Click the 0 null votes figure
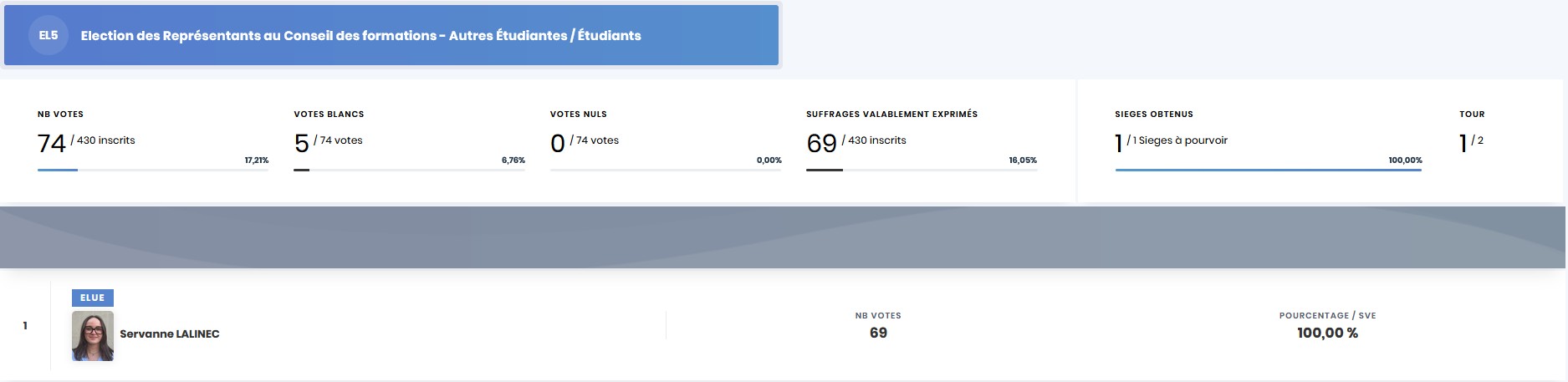This screenshot has width=1568, height=382. (558, 144)
